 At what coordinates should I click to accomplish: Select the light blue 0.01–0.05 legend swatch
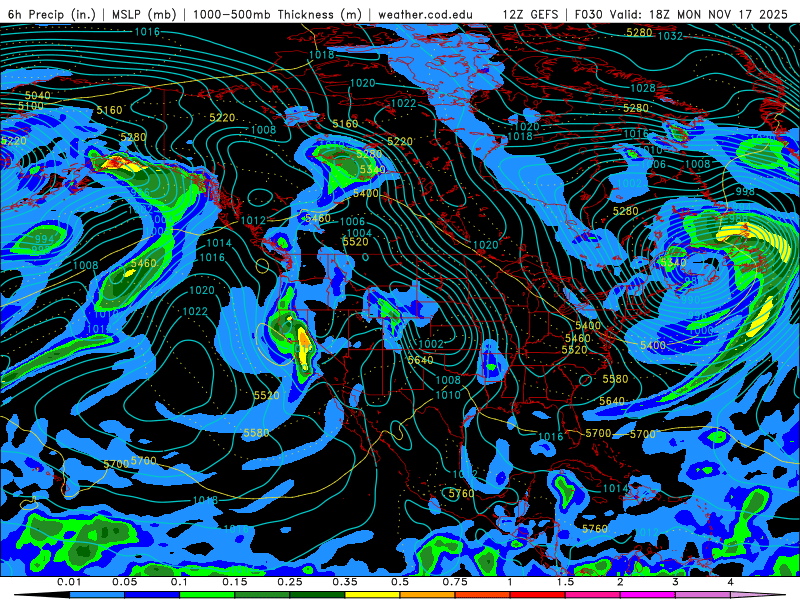[97, 595]
